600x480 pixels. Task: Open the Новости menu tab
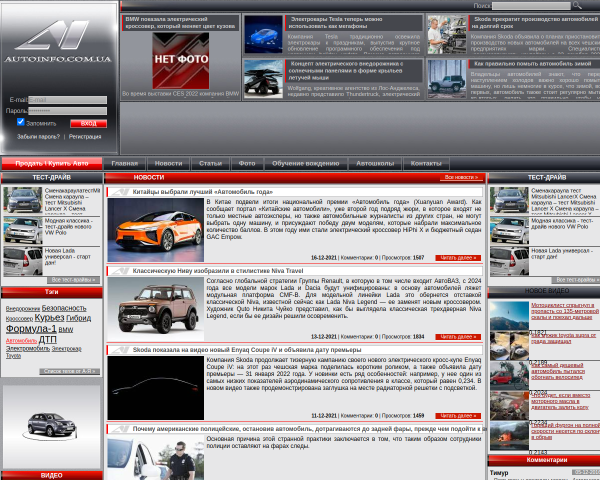point(168,163)
